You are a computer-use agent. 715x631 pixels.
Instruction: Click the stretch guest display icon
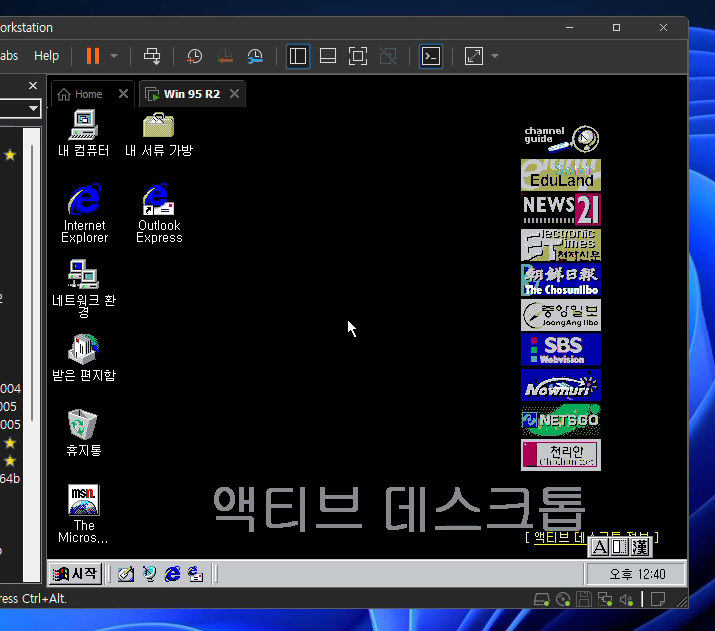[x=474, y=56]
